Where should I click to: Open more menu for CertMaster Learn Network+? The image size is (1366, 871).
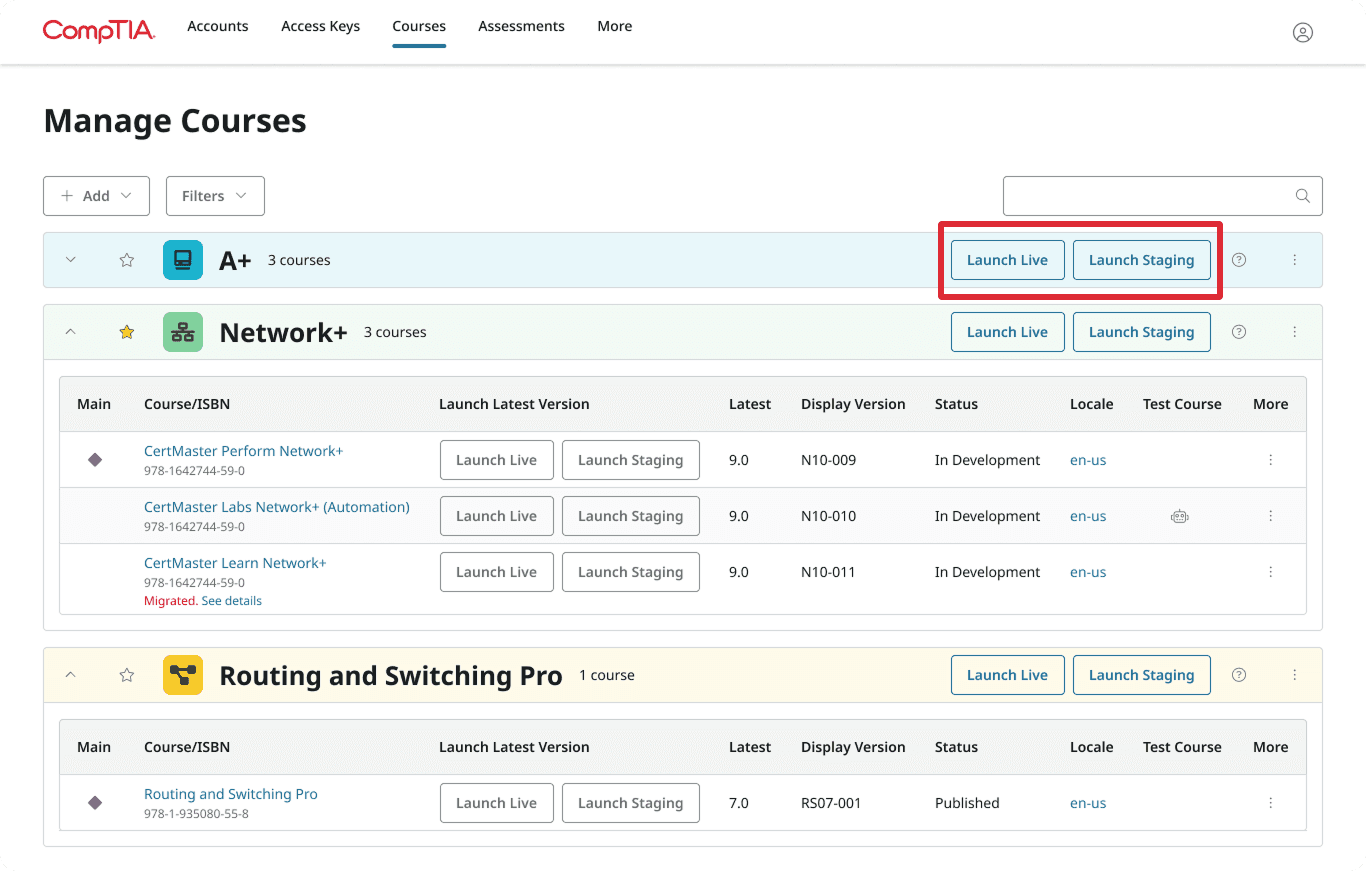pyautogui.click(x=1271, y=572)
